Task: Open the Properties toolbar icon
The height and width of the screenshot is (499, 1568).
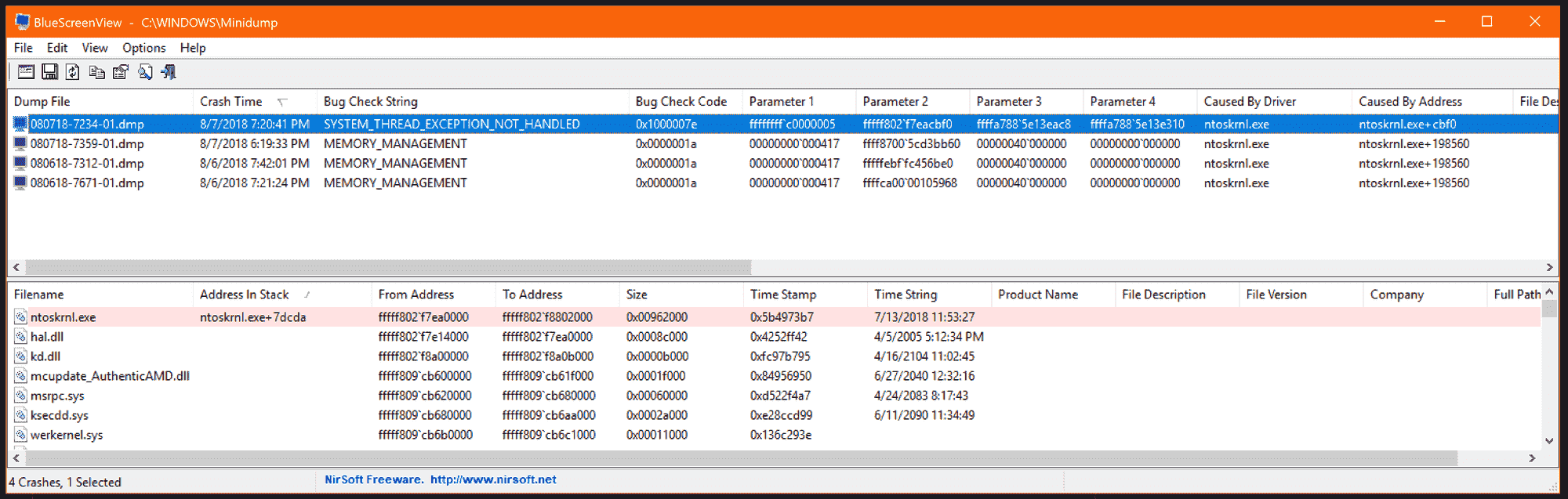Action: point(120,72)
